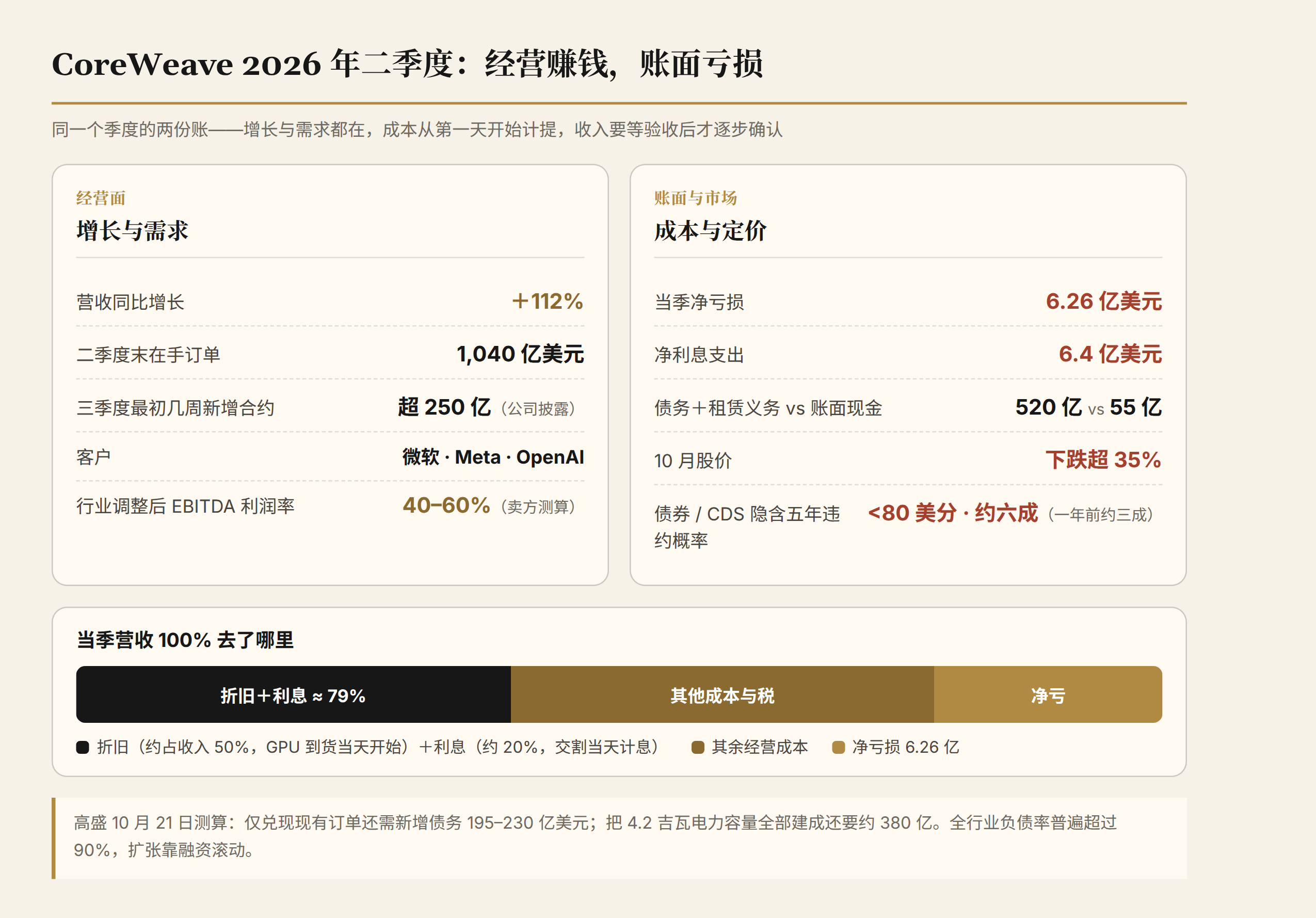Click the '成本与定价' card heading

[x=710, y=230]
